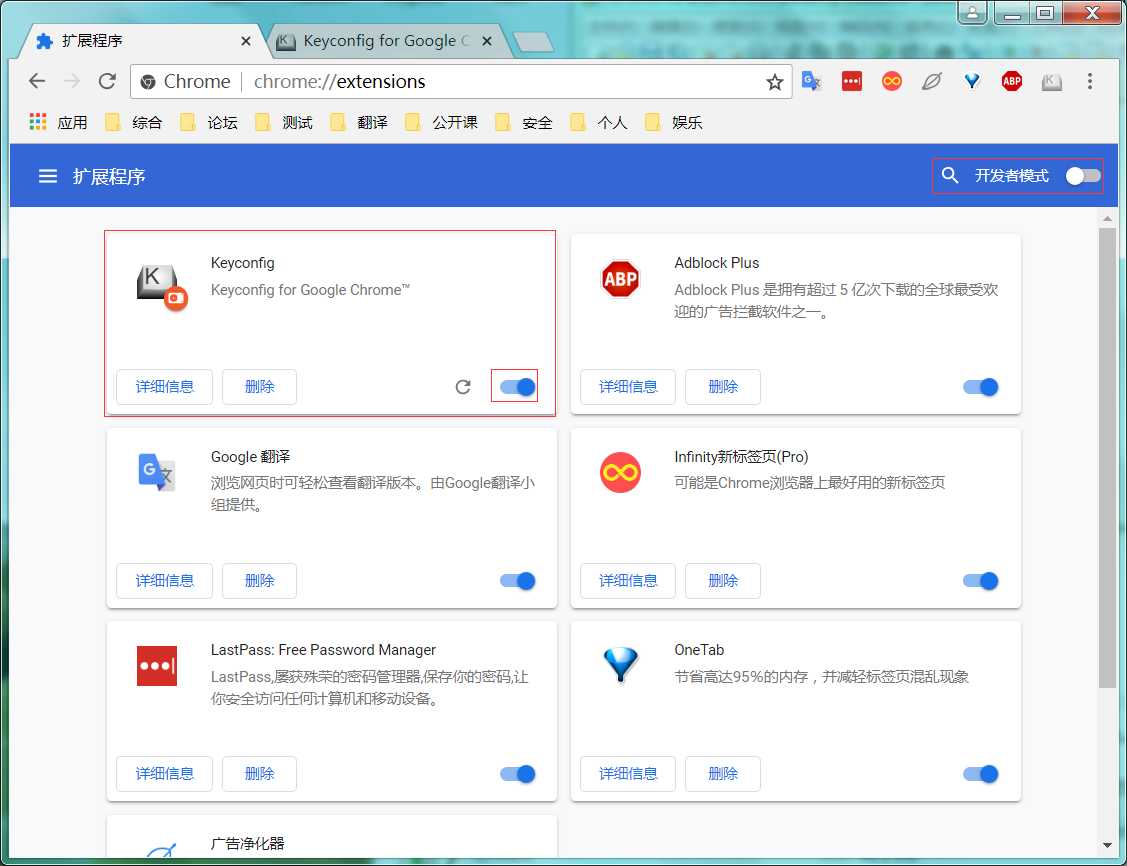Open the 翻译 bookmark folder
Viewport: 1127px width, 866px height.
pos(359,122)
